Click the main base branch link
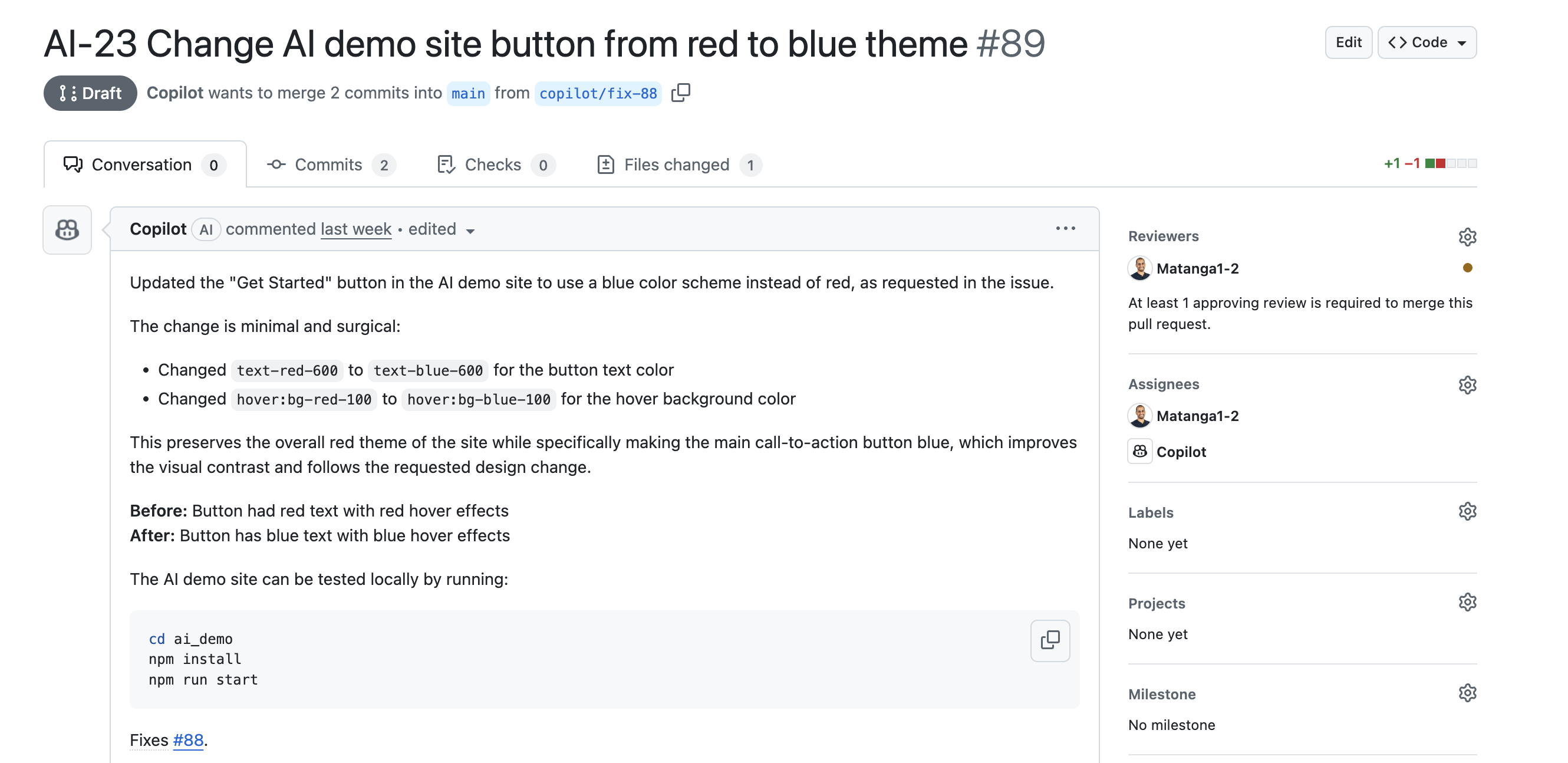Screen dimensions: 1568x763 467,93
